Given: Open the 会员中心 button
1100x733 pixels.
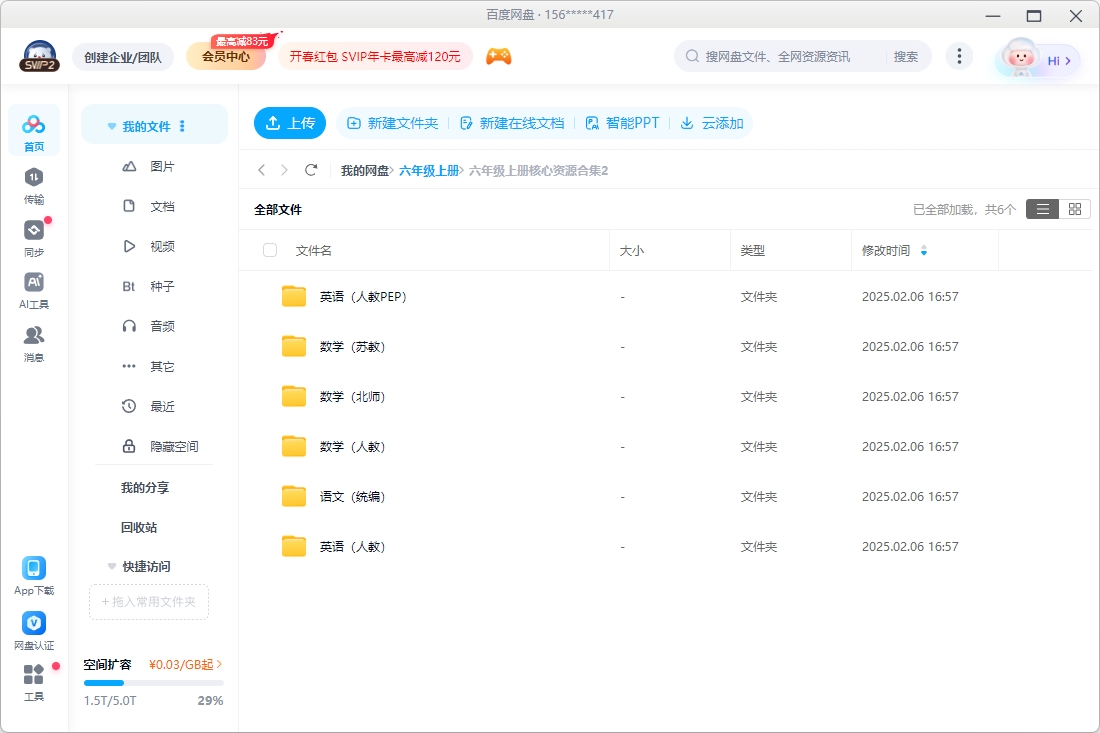Looking at the screenshot, I should point(226,57).
